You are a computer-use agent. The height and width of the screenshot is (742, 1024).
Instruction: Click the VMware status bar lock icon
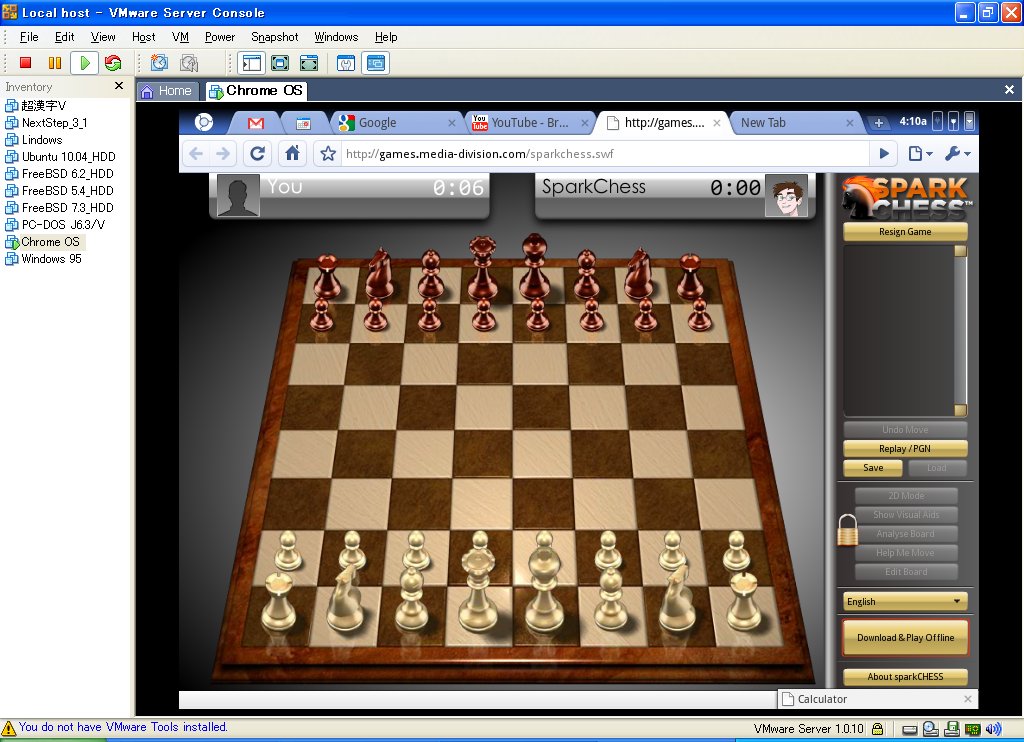coord(878,729)
